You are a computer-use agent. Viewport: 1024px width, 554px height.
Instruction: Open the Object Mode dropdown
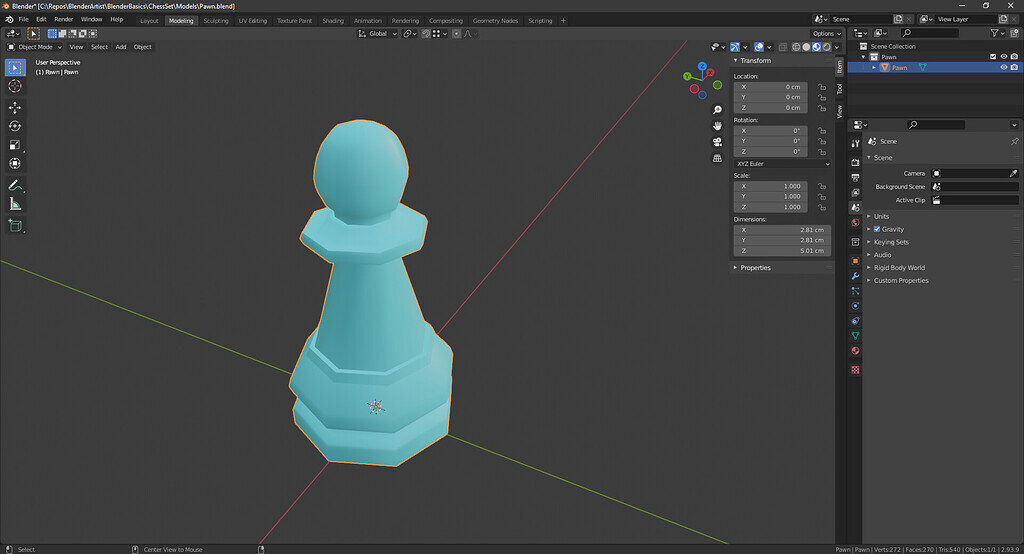click(x=34, y=47)
